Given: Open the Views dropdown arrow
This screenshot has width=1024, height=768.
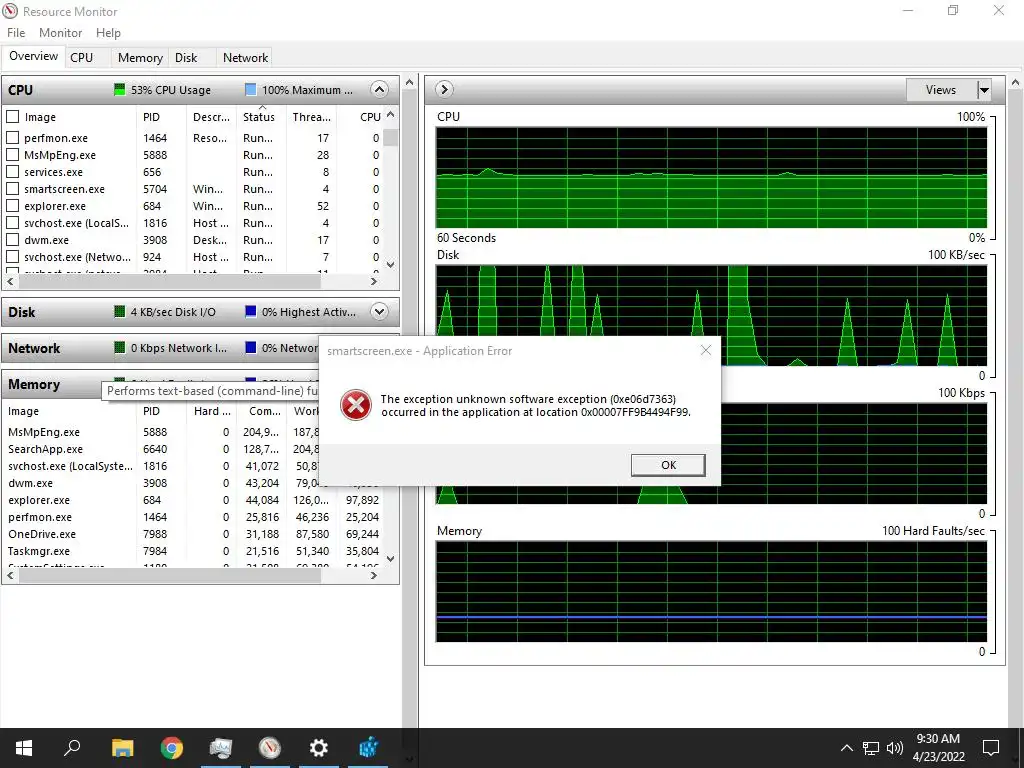Looking at the screenshot, I should pyautogui.click(x=984, y=90).
